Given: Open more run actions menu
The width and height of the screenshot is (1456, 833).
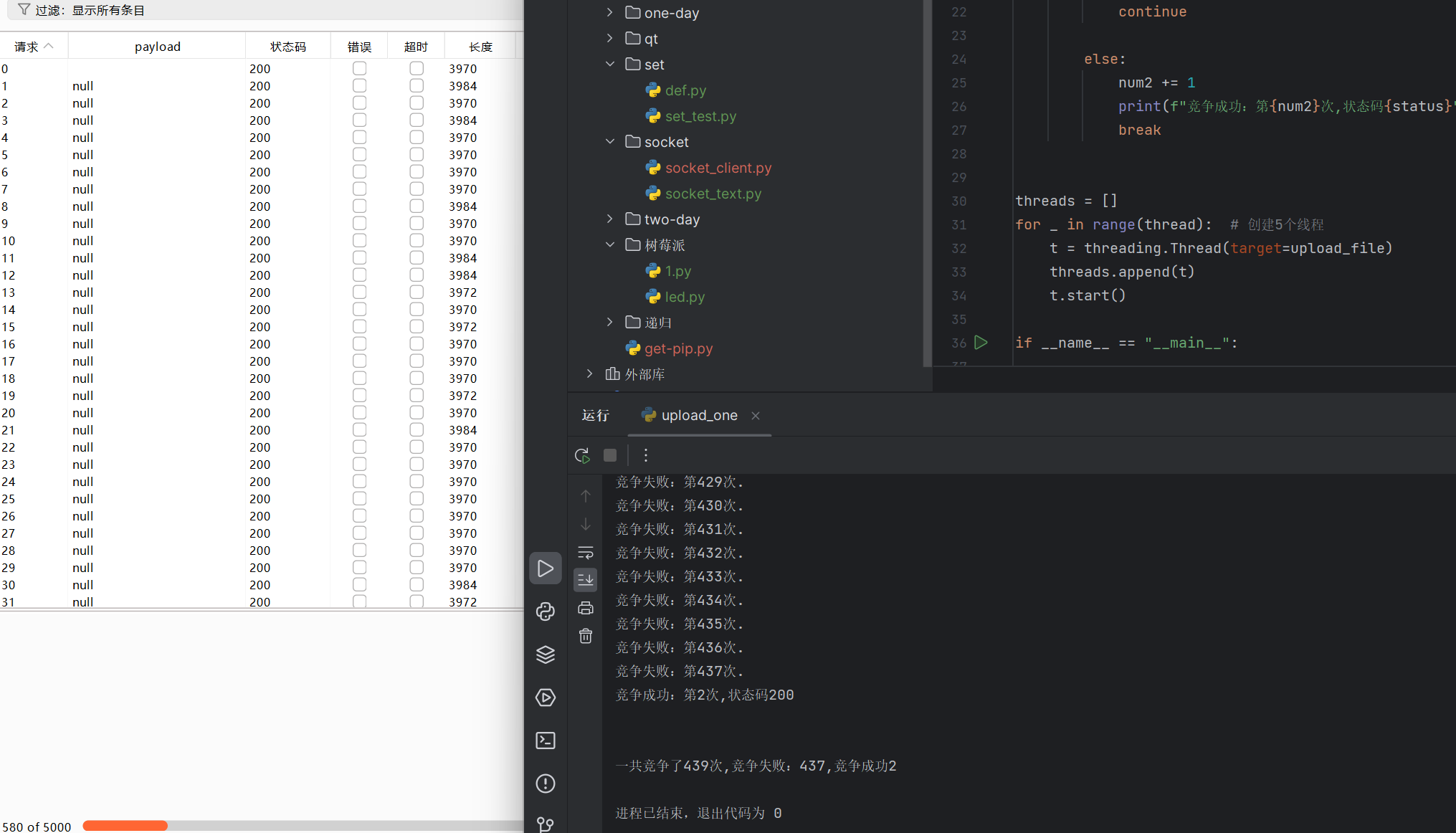Looking at the screenshot, I should [x=645, y=455].
